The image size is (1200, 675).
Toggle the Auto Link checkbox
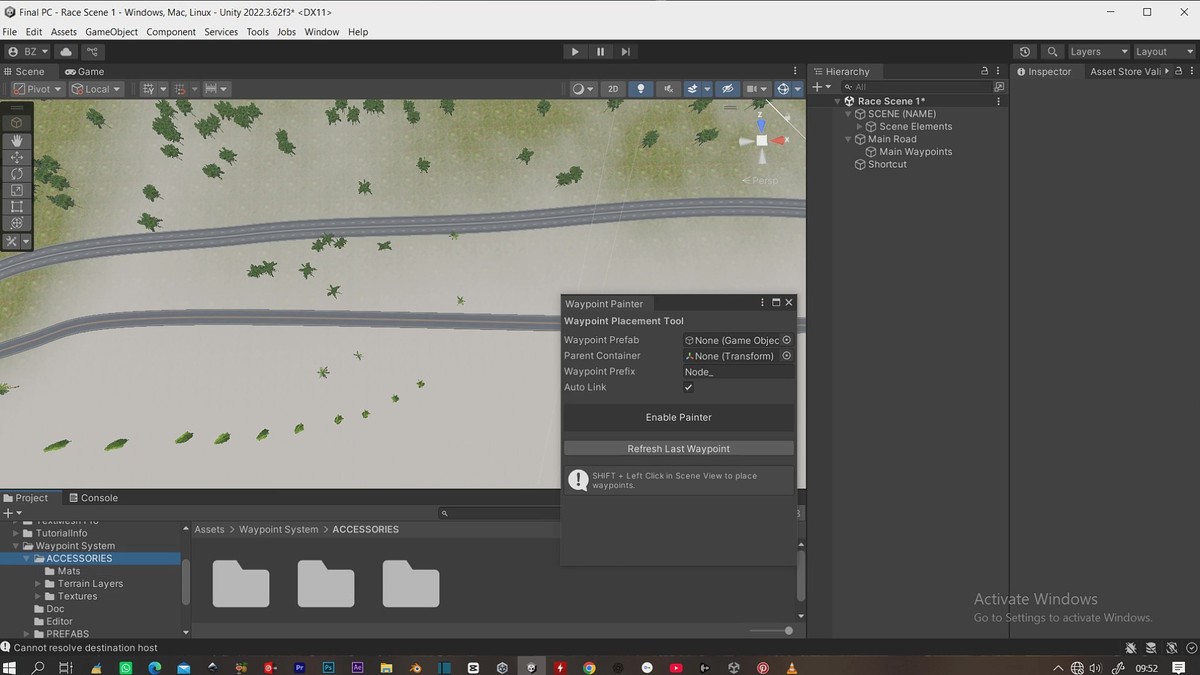(x=688, y=387)
